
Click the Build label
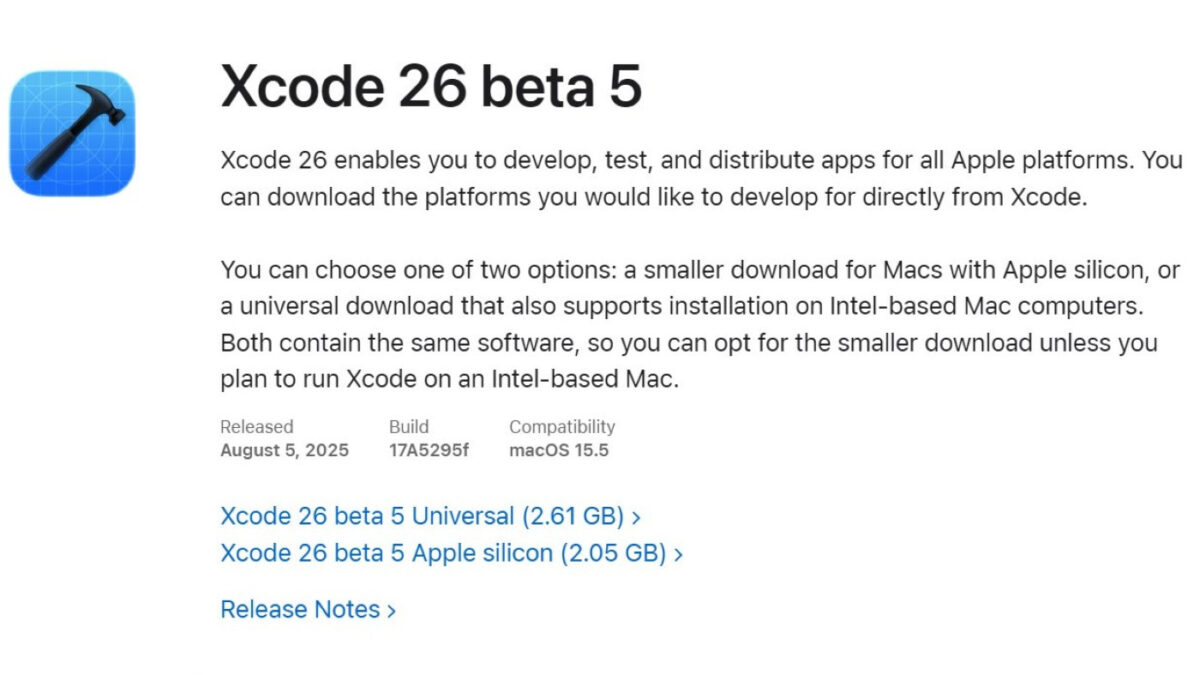point(409,426)
